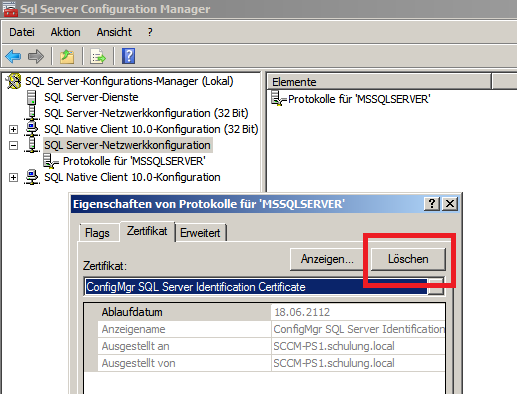Viewport: 517px width, 394px height.
Task: Click the gray Forward arrow toolbar icon
Action: pos(36,56)
